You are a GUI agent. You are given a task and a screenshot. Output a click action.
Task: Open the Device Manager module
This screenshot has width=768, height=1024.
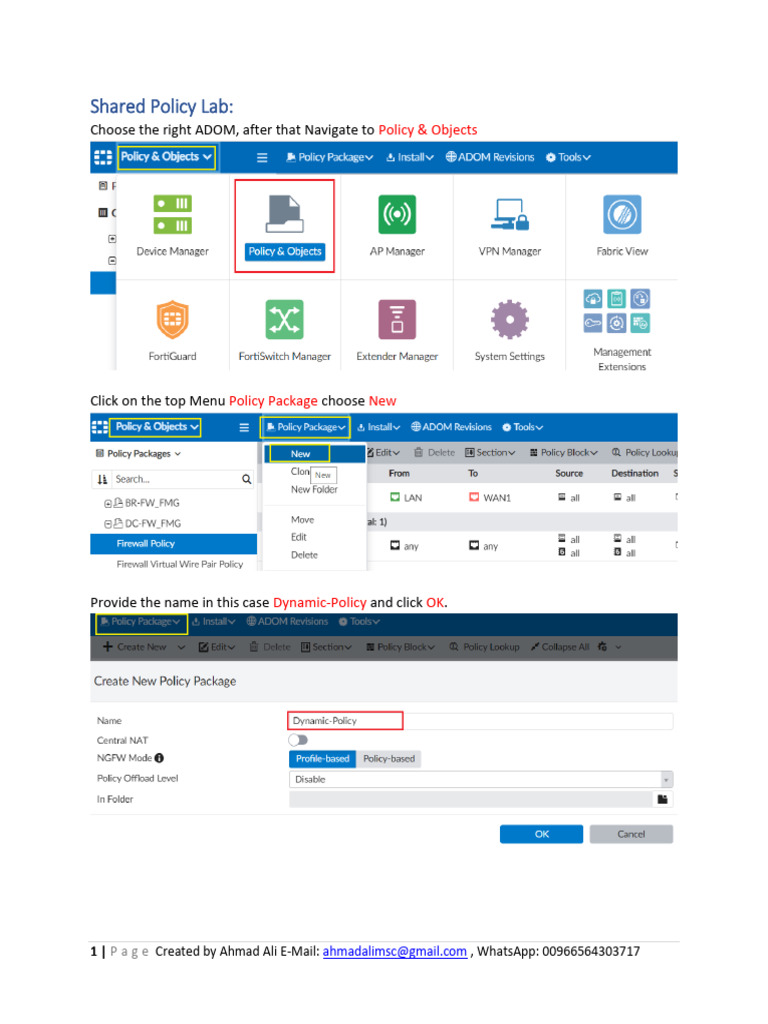tap(172, 226)
